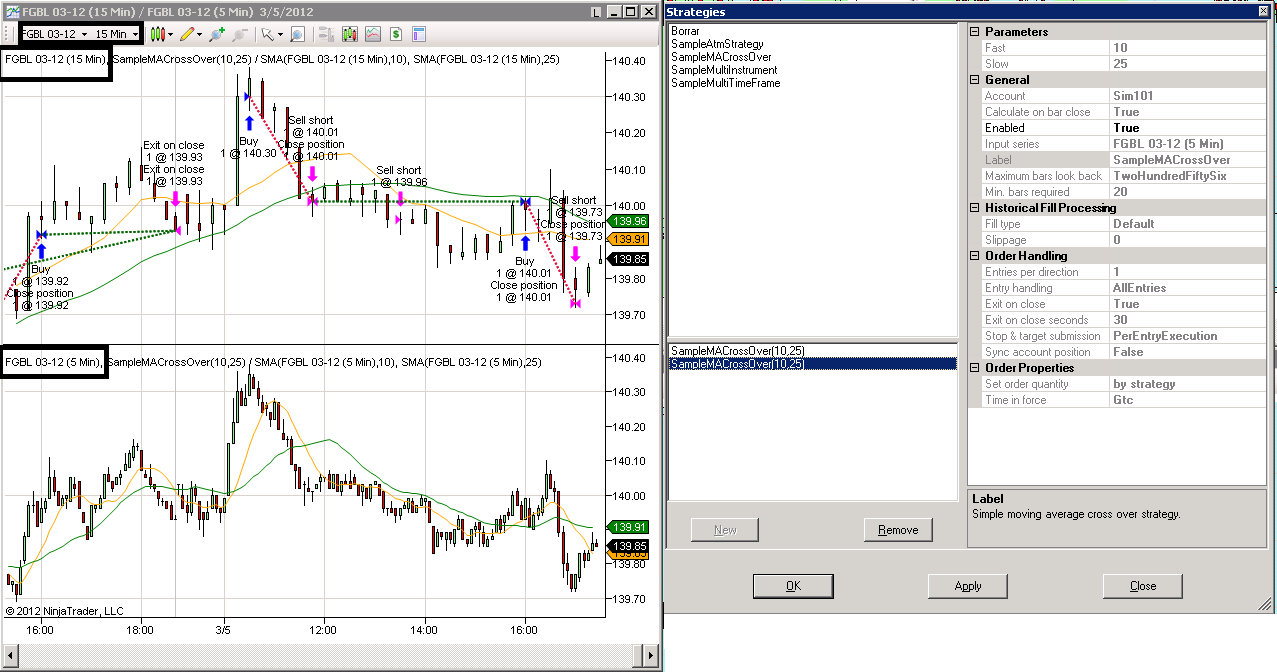1277x672 pixels.
Task: Select SampleMultiTimeFrame in the strategies list
Action: pyautogui.click(x=726, y=83)
